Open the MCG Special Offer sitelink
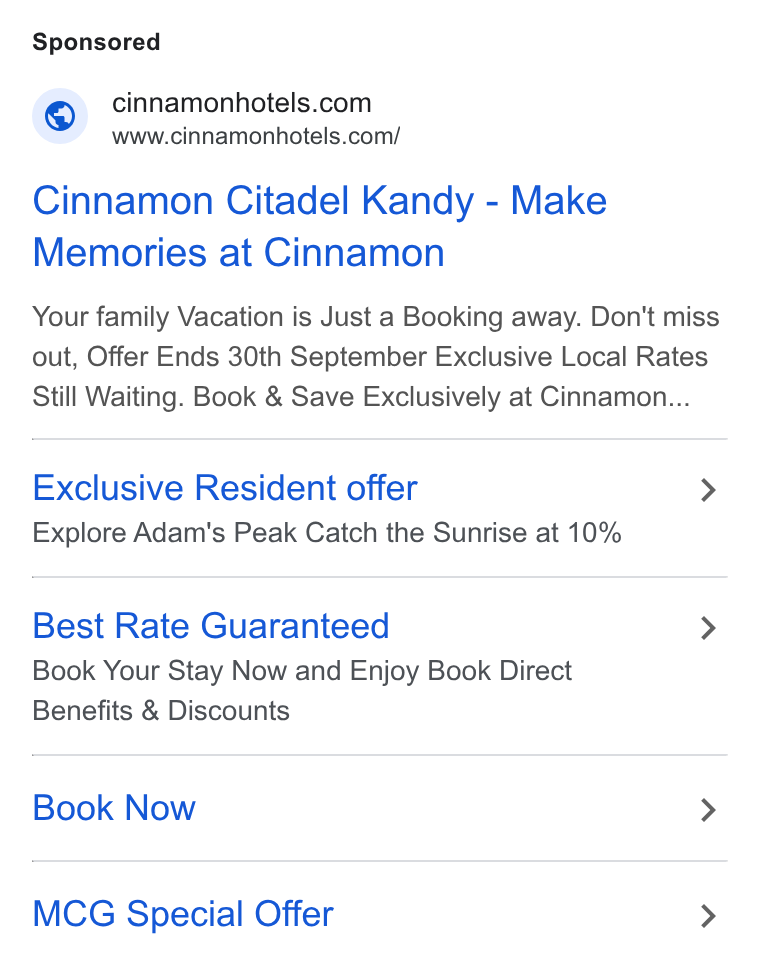 [x=183, y=914]
